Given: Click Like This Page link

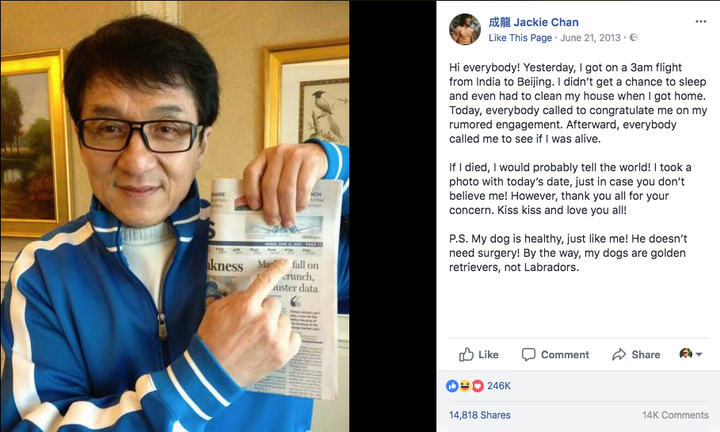Looking at the screenshot, I should (520, 38).
